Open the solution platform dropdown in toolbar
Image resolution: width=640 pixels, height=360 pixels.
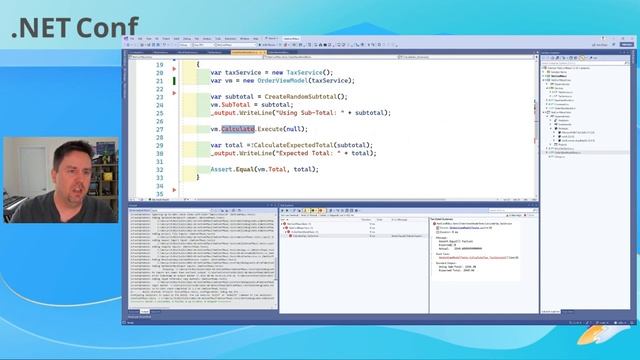point(204,45)
